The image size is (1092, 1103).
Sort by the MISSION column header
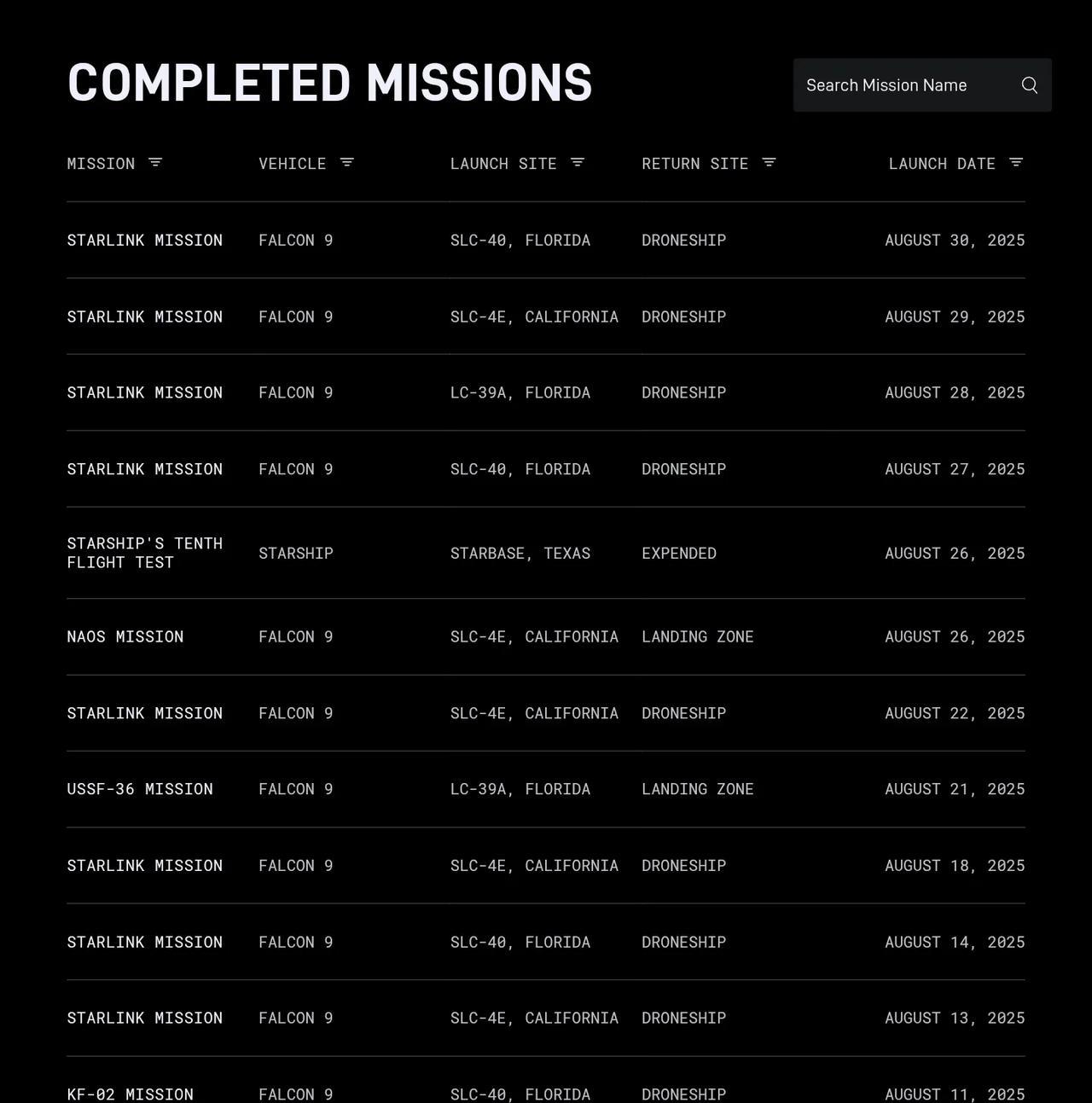point(101,164)
